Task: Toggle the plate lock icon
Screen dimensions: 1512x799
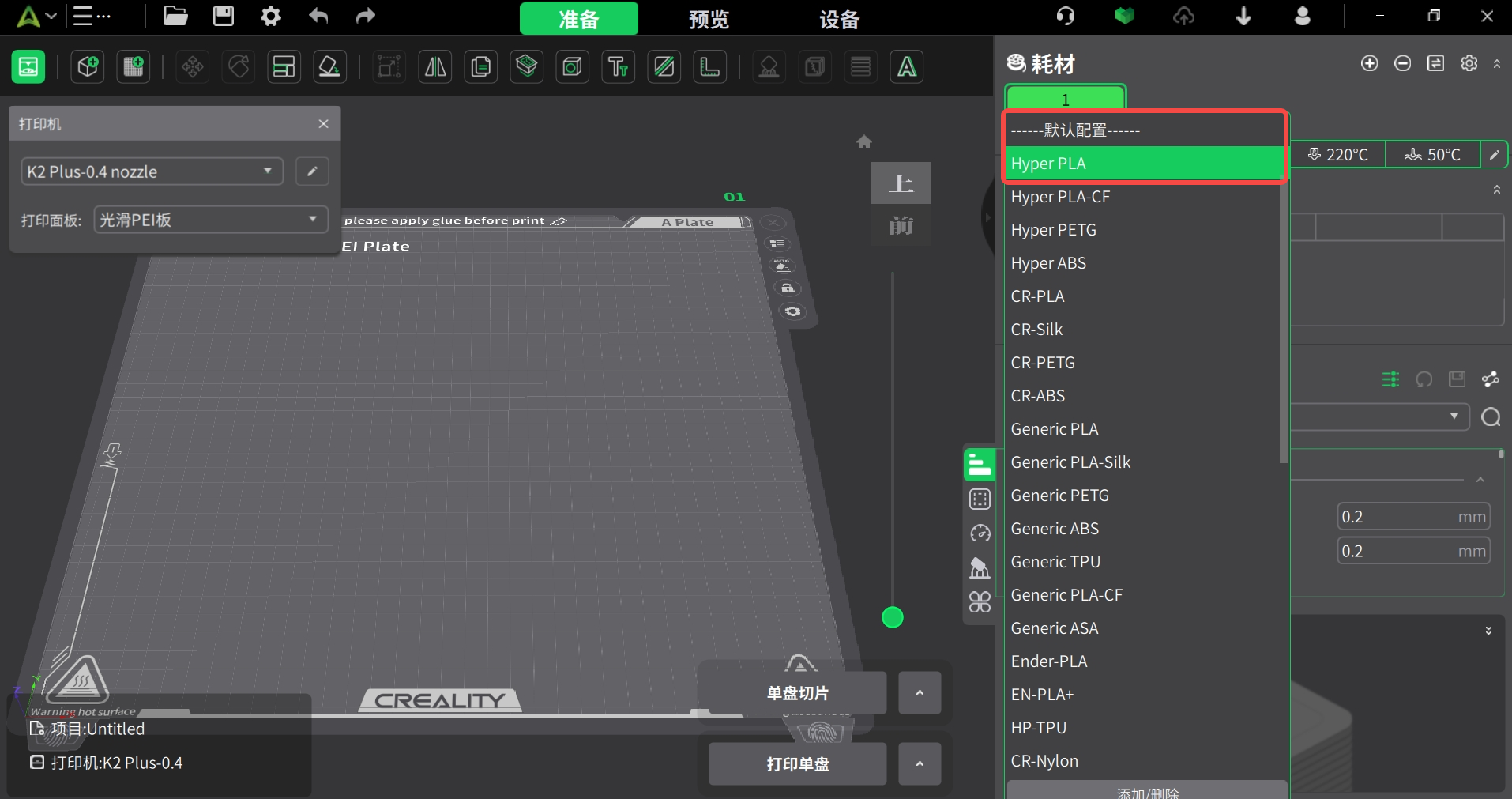Action: [788, 288]
